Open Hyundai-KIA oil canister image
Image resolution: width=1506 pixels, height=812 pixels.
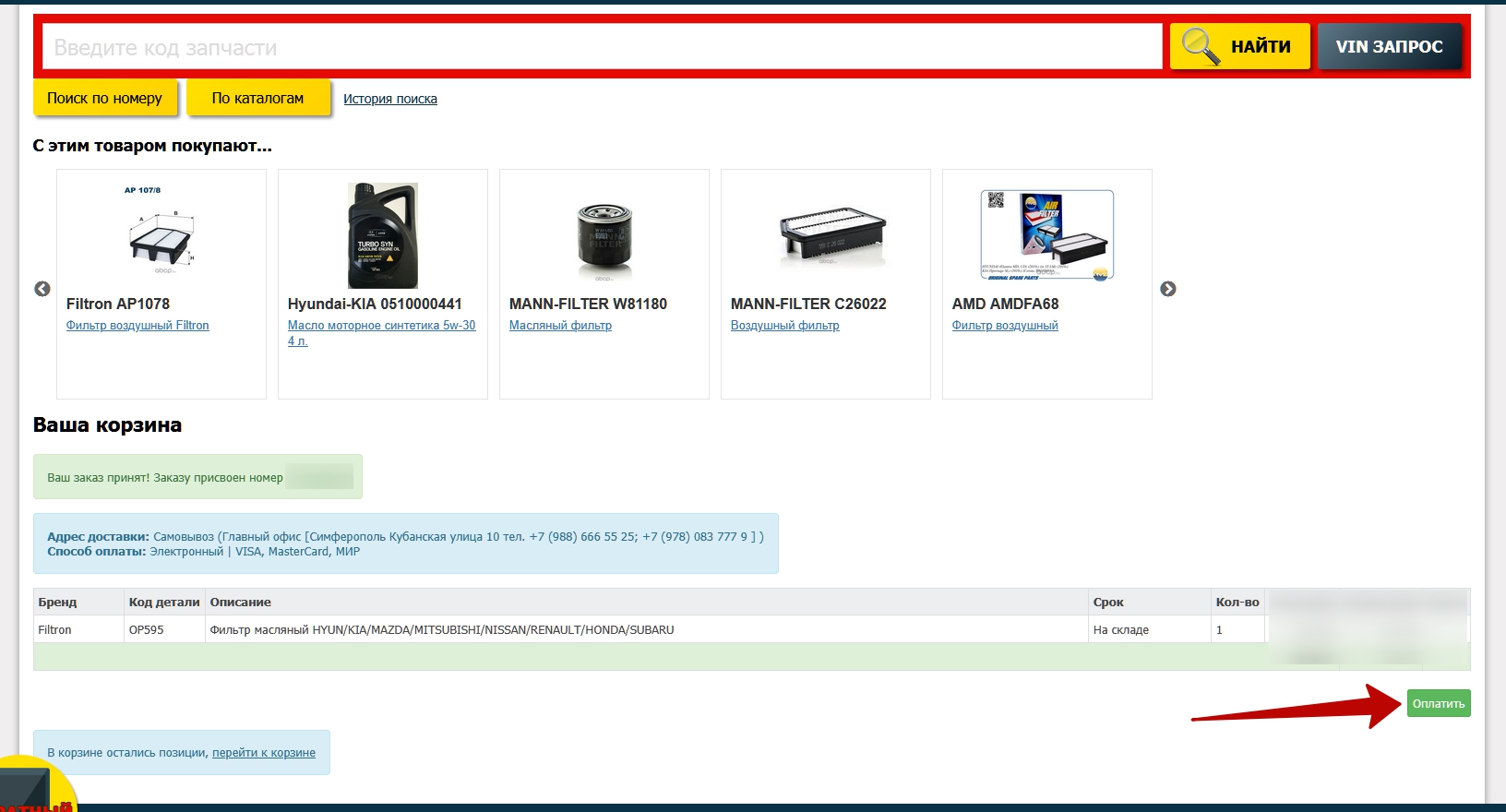click(383, 235)
